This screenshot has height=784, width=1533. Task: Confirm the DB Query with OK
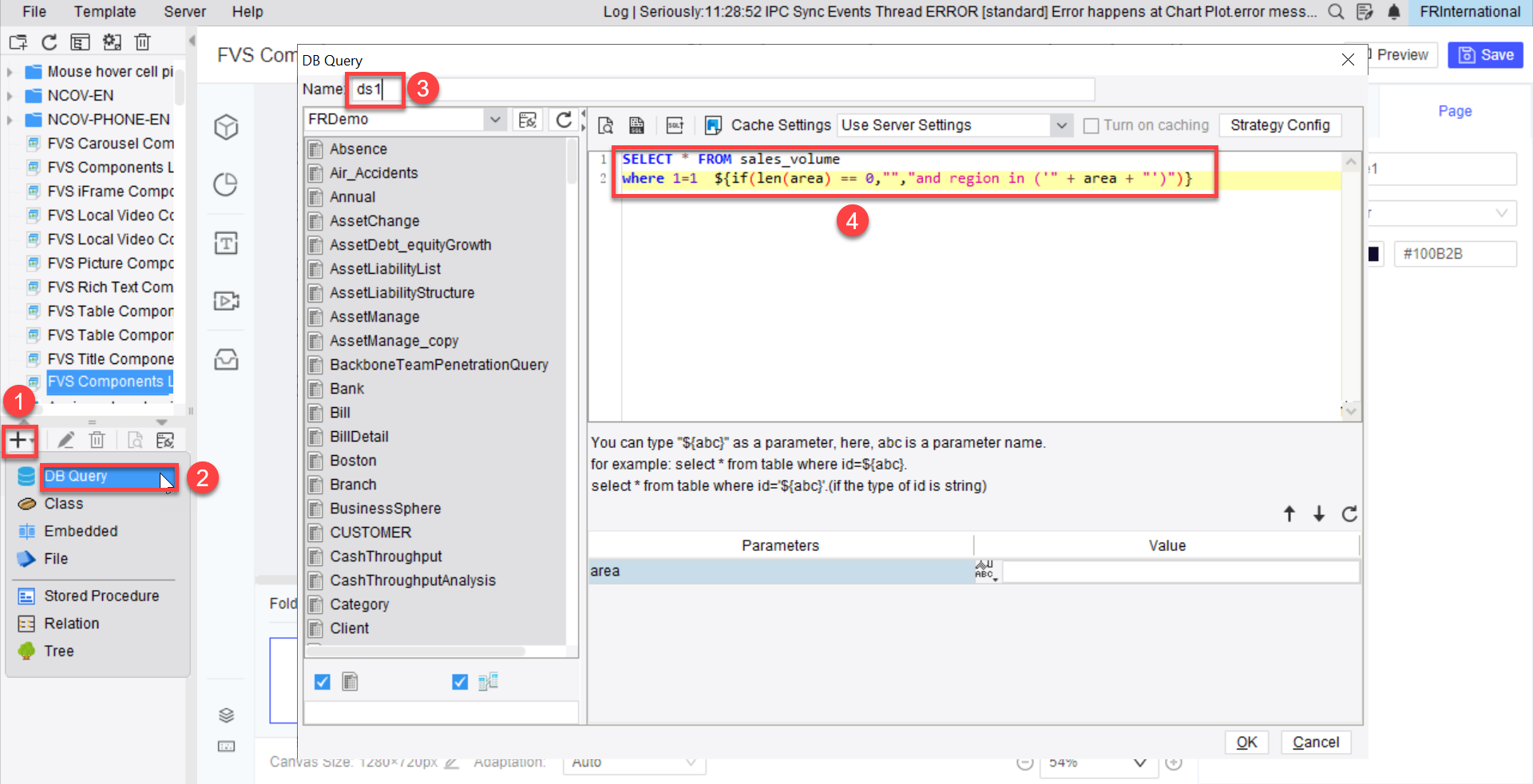click(x=1246, y=742)
